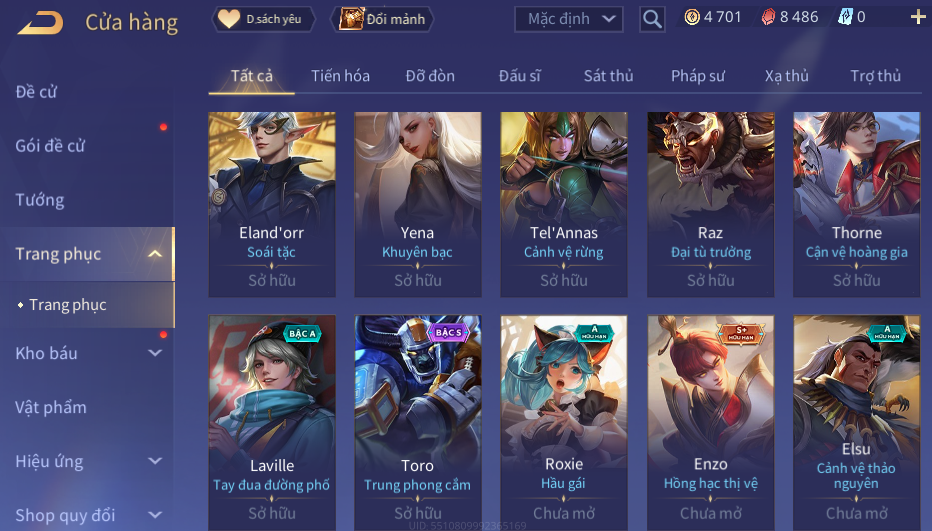The height and width of the screenshot is (531, 932).
Task: Open Đổi mảnh fragment exchange icon
Action: 383,19
